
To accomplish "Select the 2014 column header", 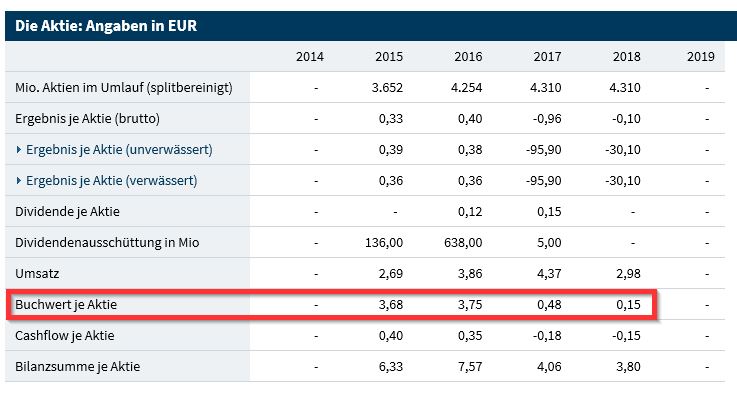I will pos(310,56).
